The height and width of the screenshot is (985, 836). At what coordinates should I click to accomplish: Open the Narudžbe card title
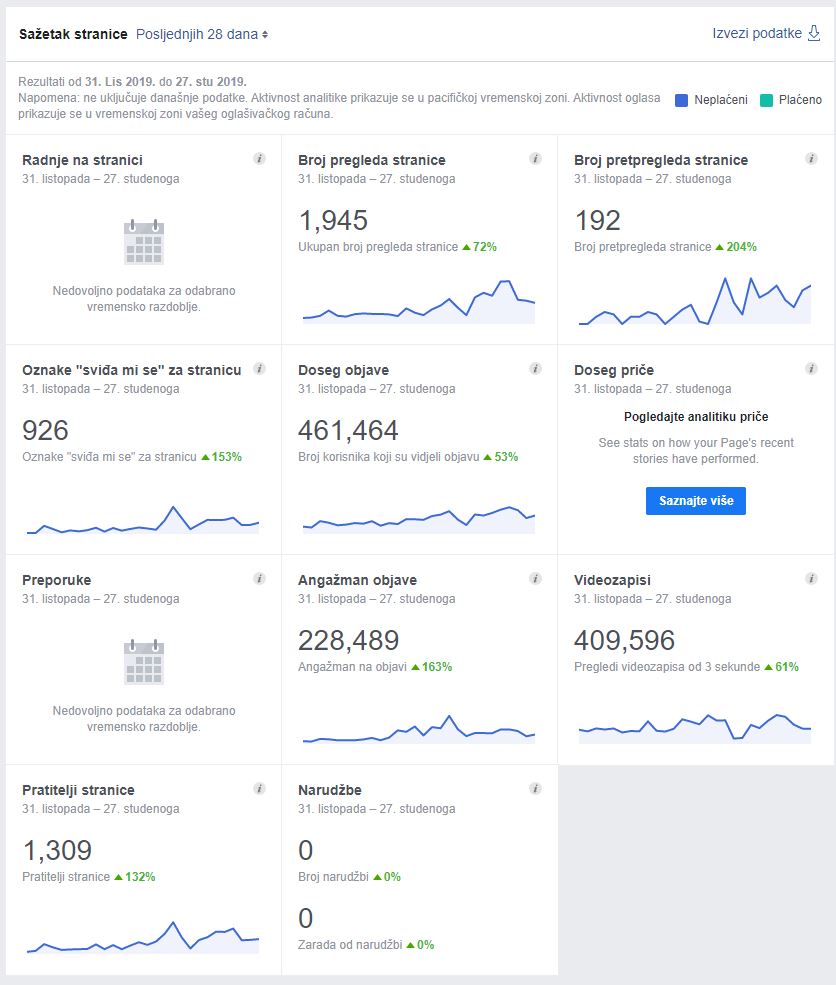(330, 790)
